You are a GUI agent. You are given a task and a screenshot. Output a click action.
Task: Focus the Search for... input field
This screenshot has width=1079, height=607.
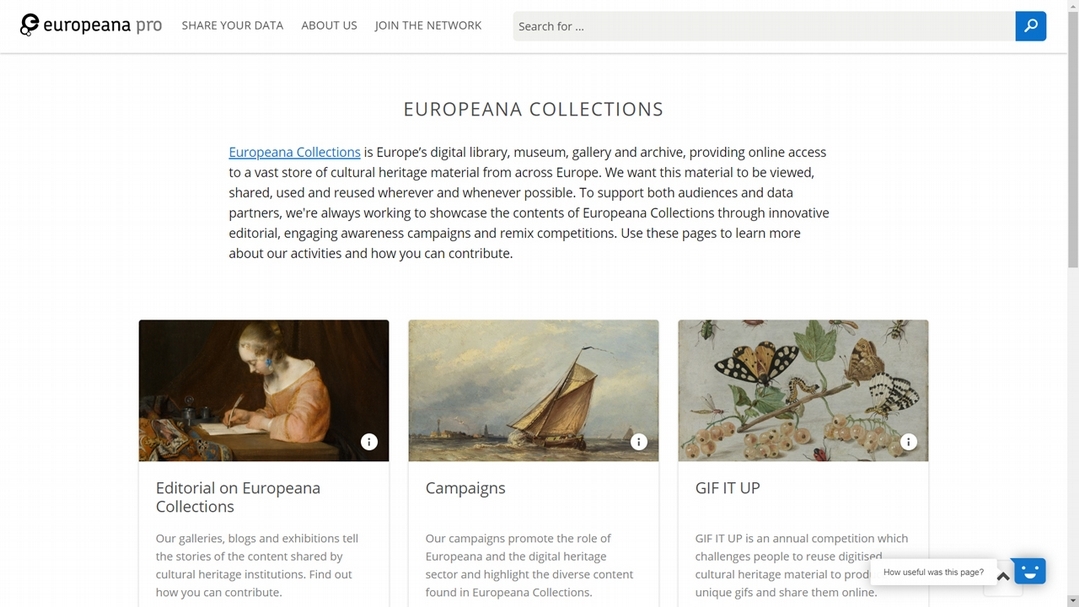click(764, 26)
